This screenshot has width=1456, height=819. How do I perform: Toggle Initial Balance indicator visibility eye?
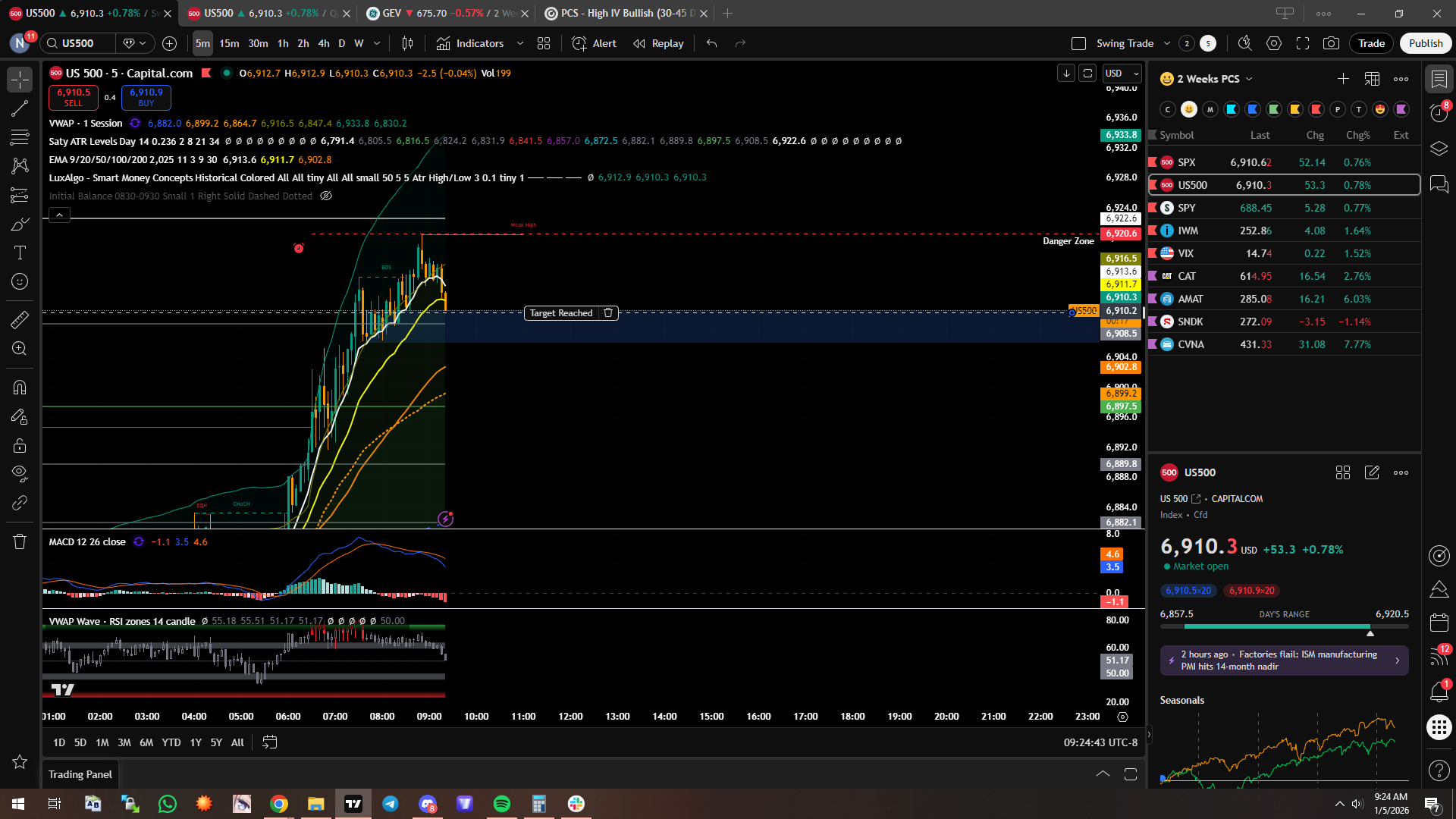[x=326, y=196]
